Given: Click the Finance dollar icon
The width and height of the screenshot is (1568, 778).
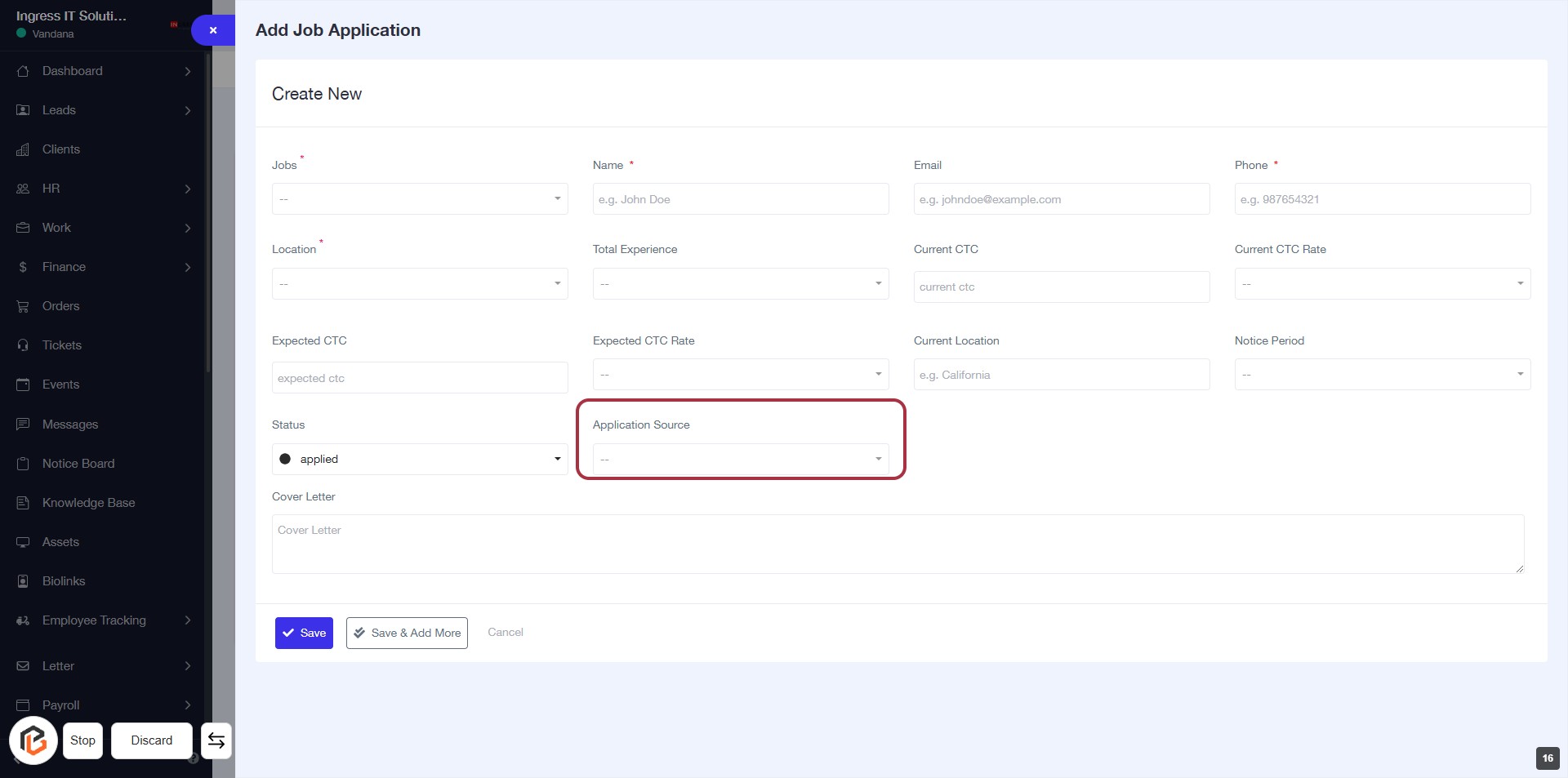Looking at the screenshot, I should (23, 267).
